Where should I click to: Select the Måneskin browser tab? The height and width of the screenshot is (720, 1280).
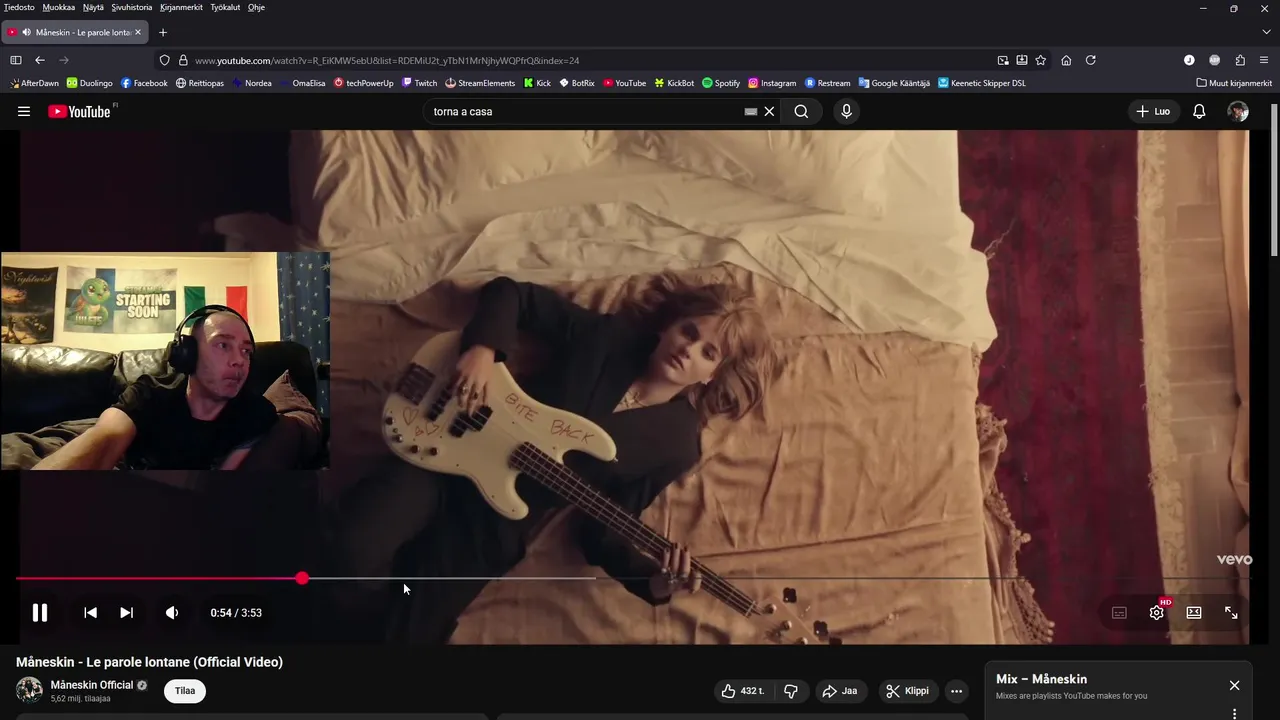pos(74,32)
